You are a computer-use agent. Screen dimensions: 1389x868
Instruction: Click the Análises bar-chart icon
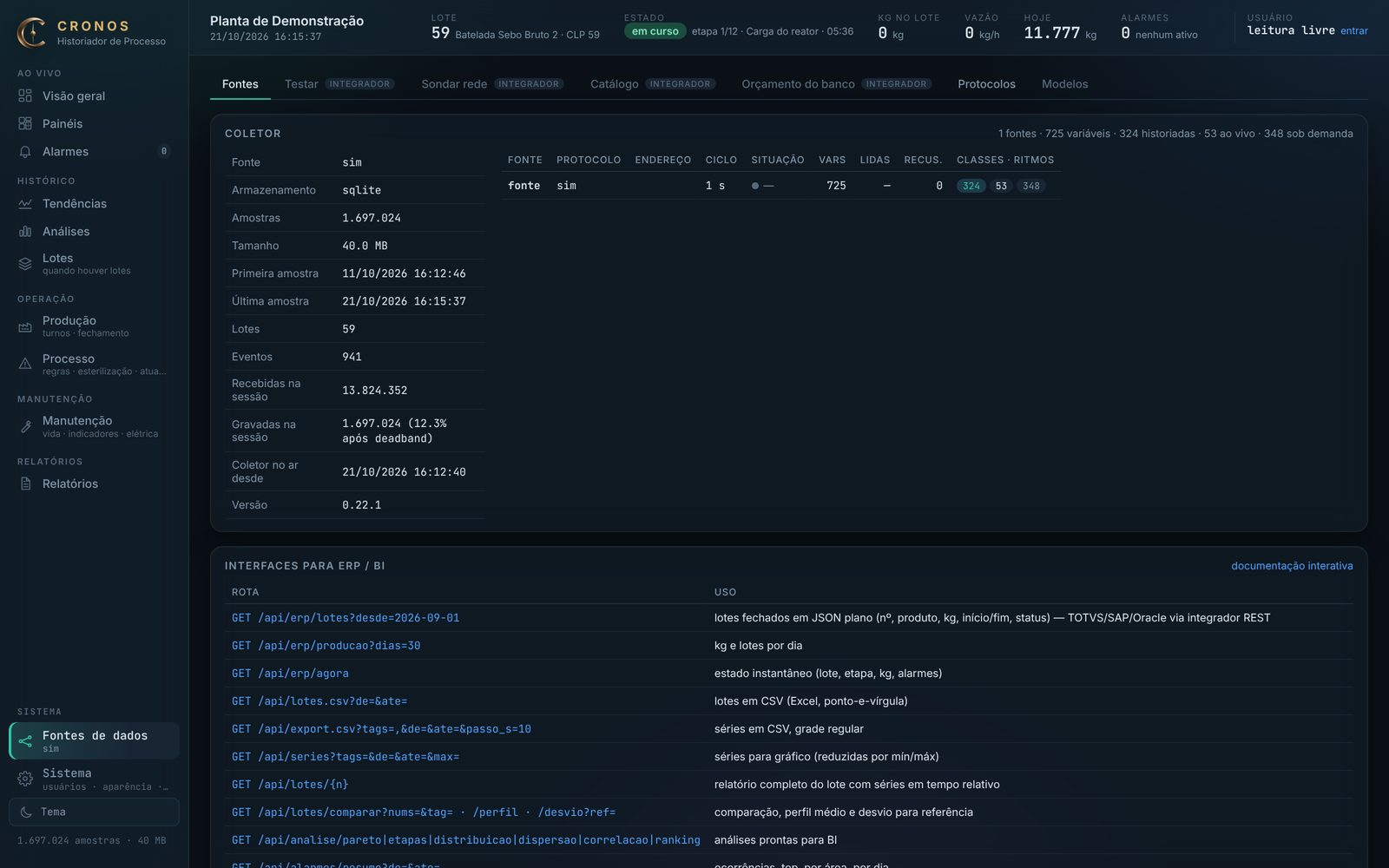(x=25, y=231)
